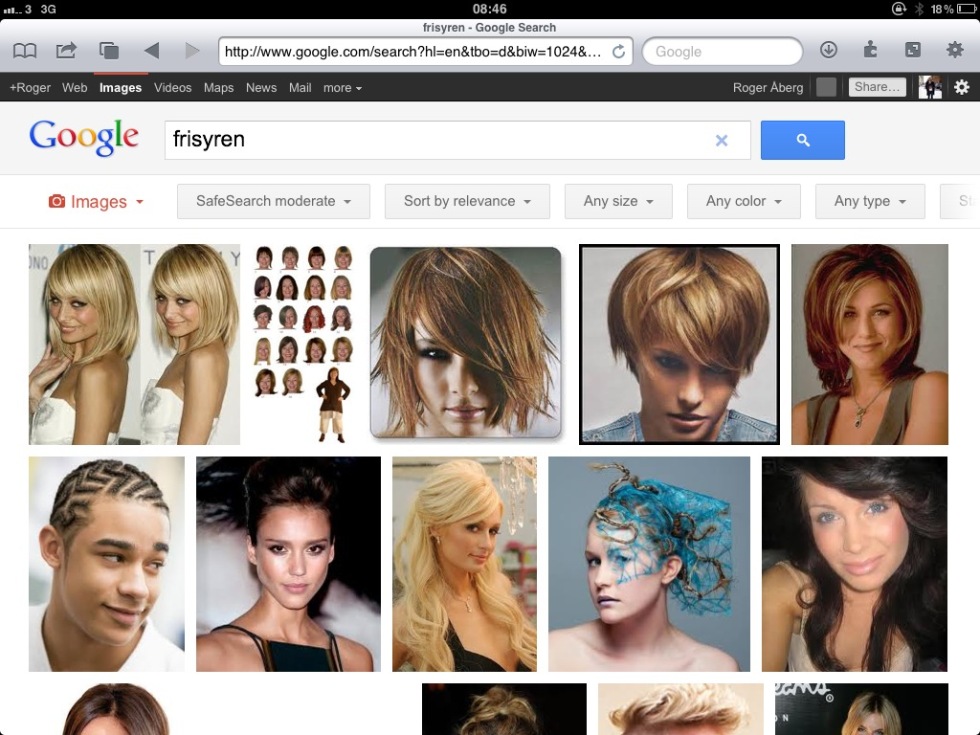Open the bookmarks book icon

(x=25, y=51)
